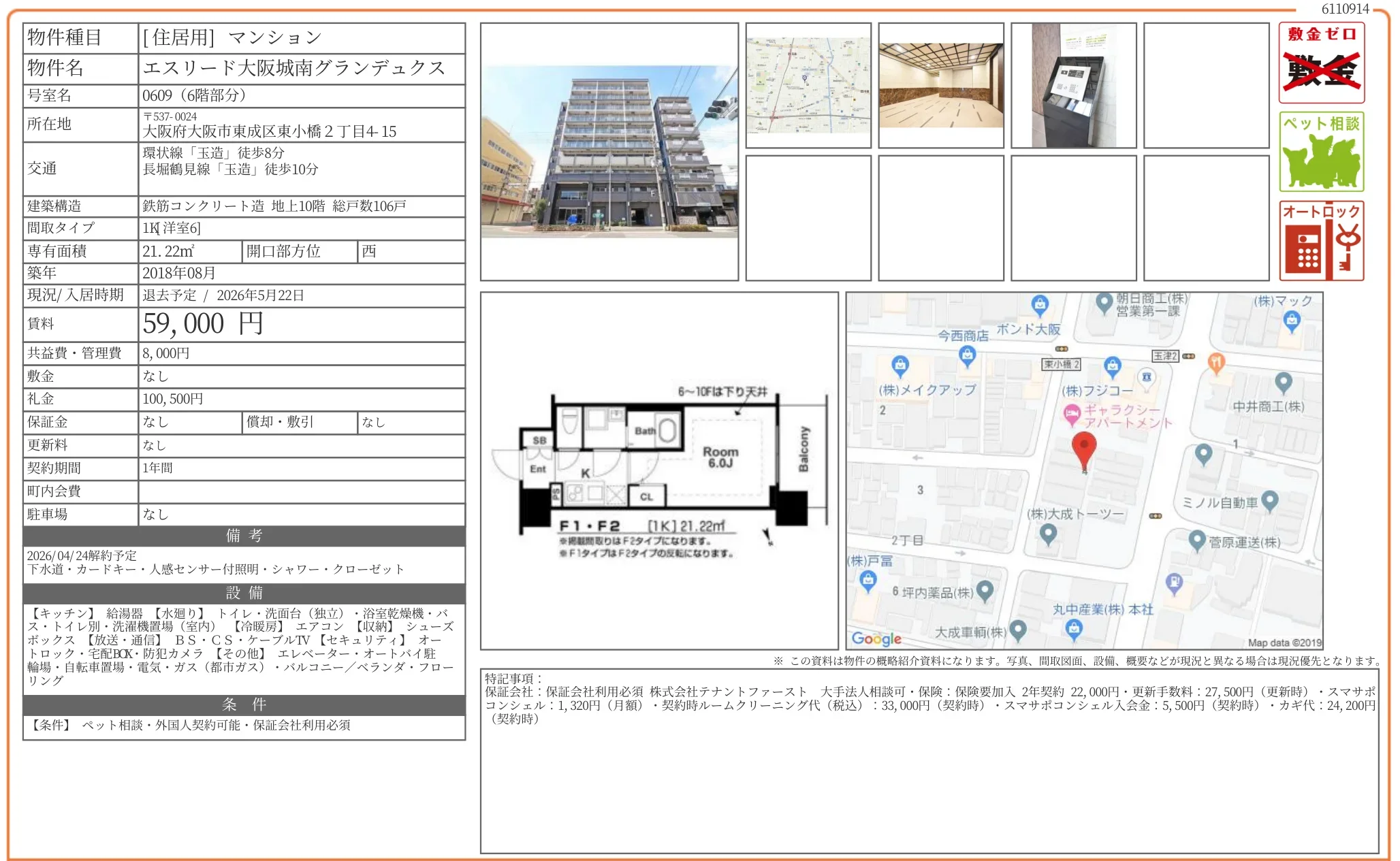The height and width of the screenshot is (861, 1400).
Task: Click the ペット相談 pet badge icon
Action: (1320, 152)
